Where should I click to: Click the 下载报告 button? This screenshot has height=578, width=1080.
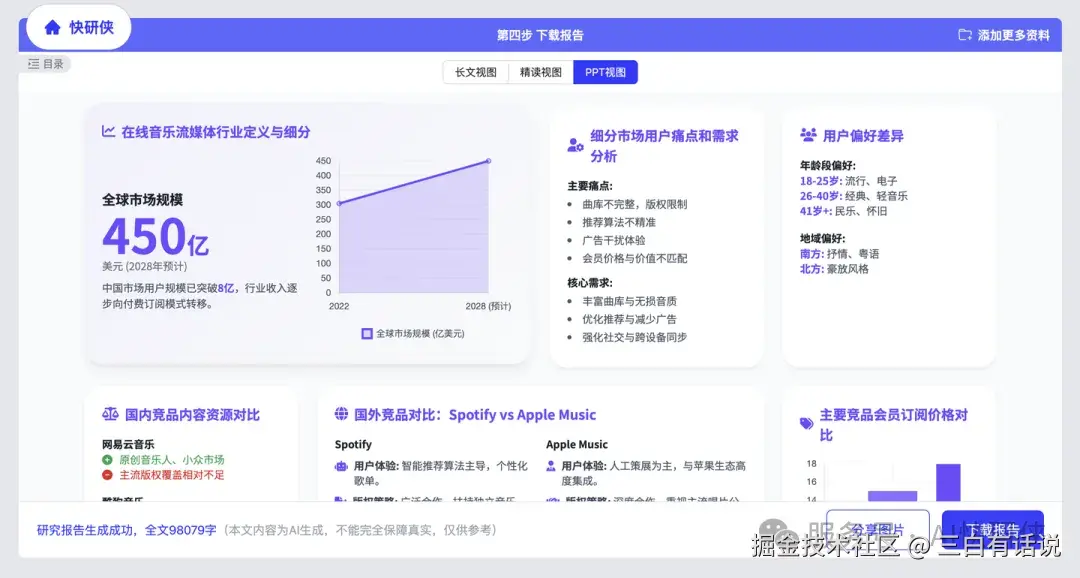[993, 528]
